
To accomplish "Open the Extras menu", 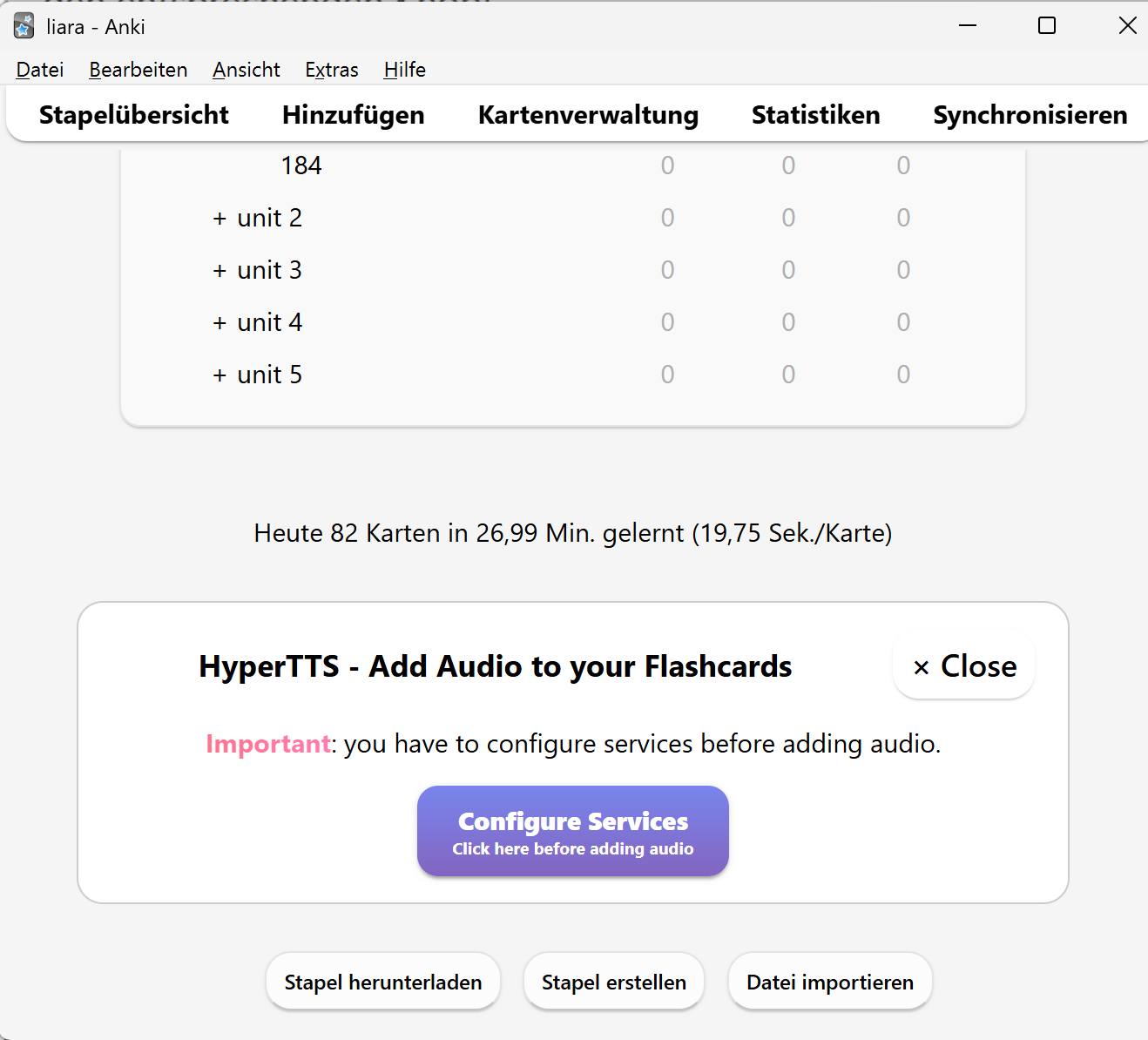I will (332, 70).
